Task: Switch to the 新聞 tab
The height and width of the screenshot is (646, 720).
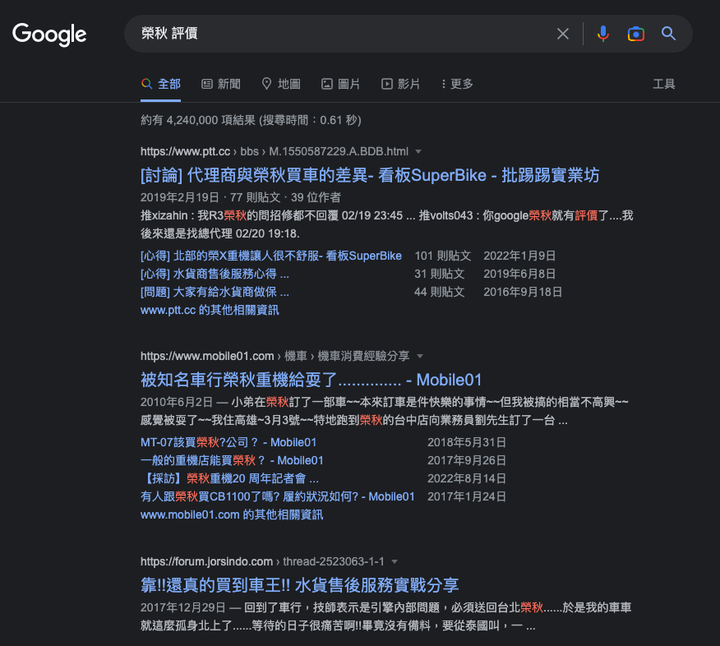Action: click(221, 84)
